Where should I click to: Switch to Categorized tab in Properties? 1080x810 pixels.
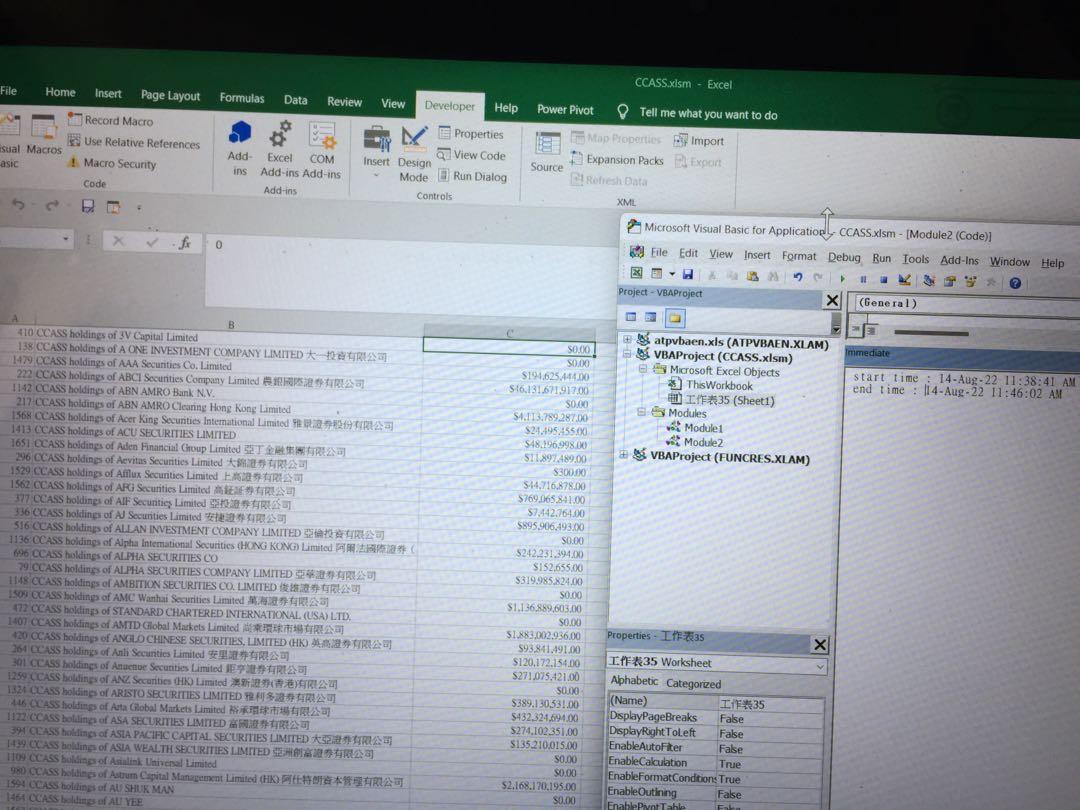point(693,684)
